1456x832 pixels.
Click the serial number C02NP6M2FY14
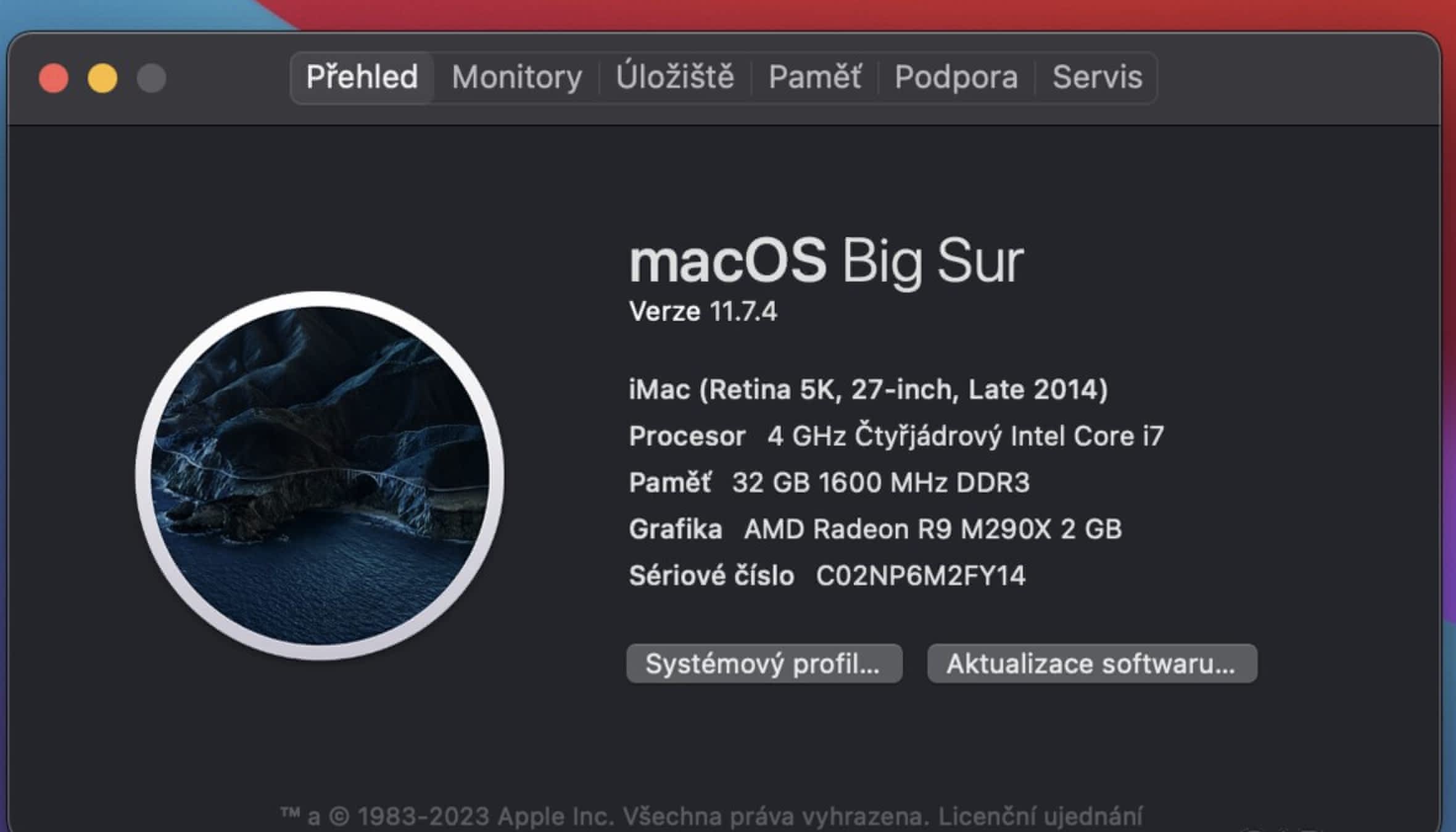point(920,576)
